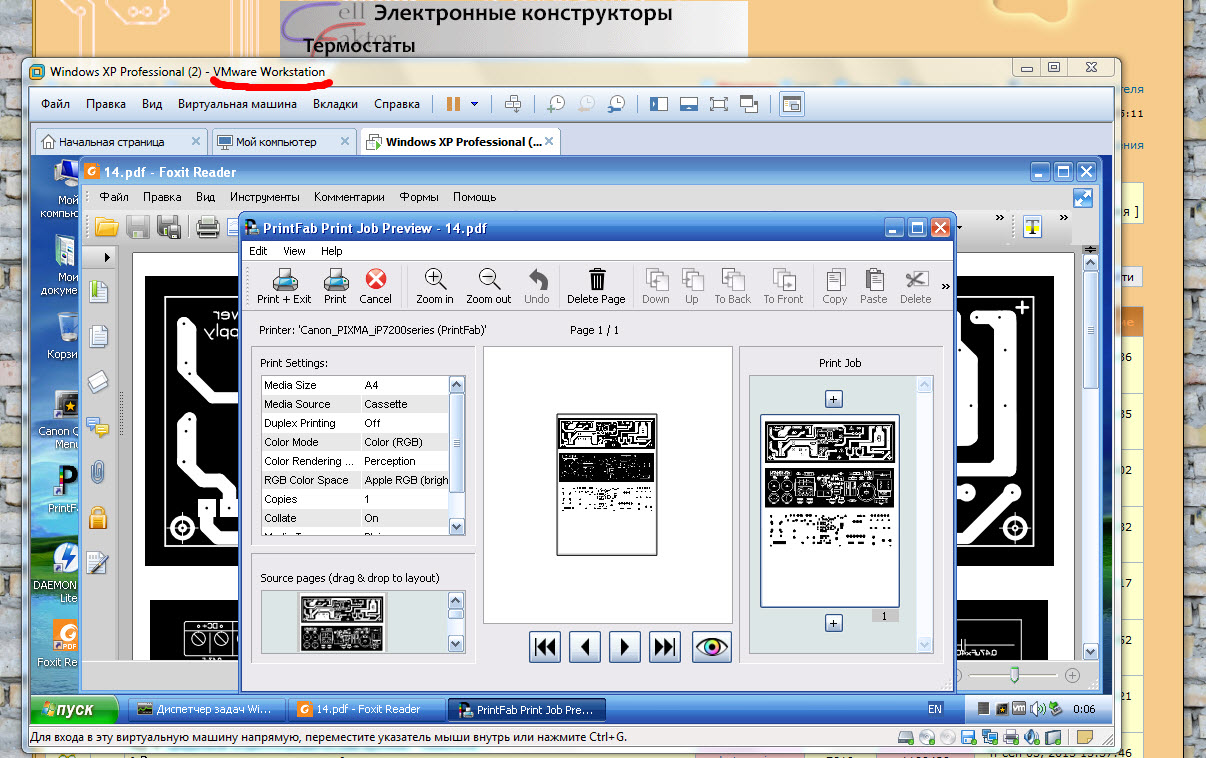Add page with bottom plus button
Screen dimensions: 1206x758
(834, 623)
